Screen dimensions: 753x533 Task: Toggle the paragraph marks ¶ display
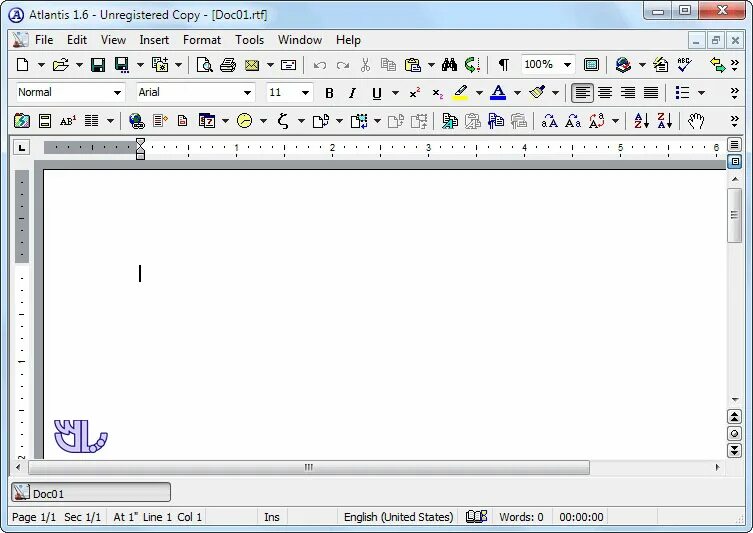pos(503,64)
